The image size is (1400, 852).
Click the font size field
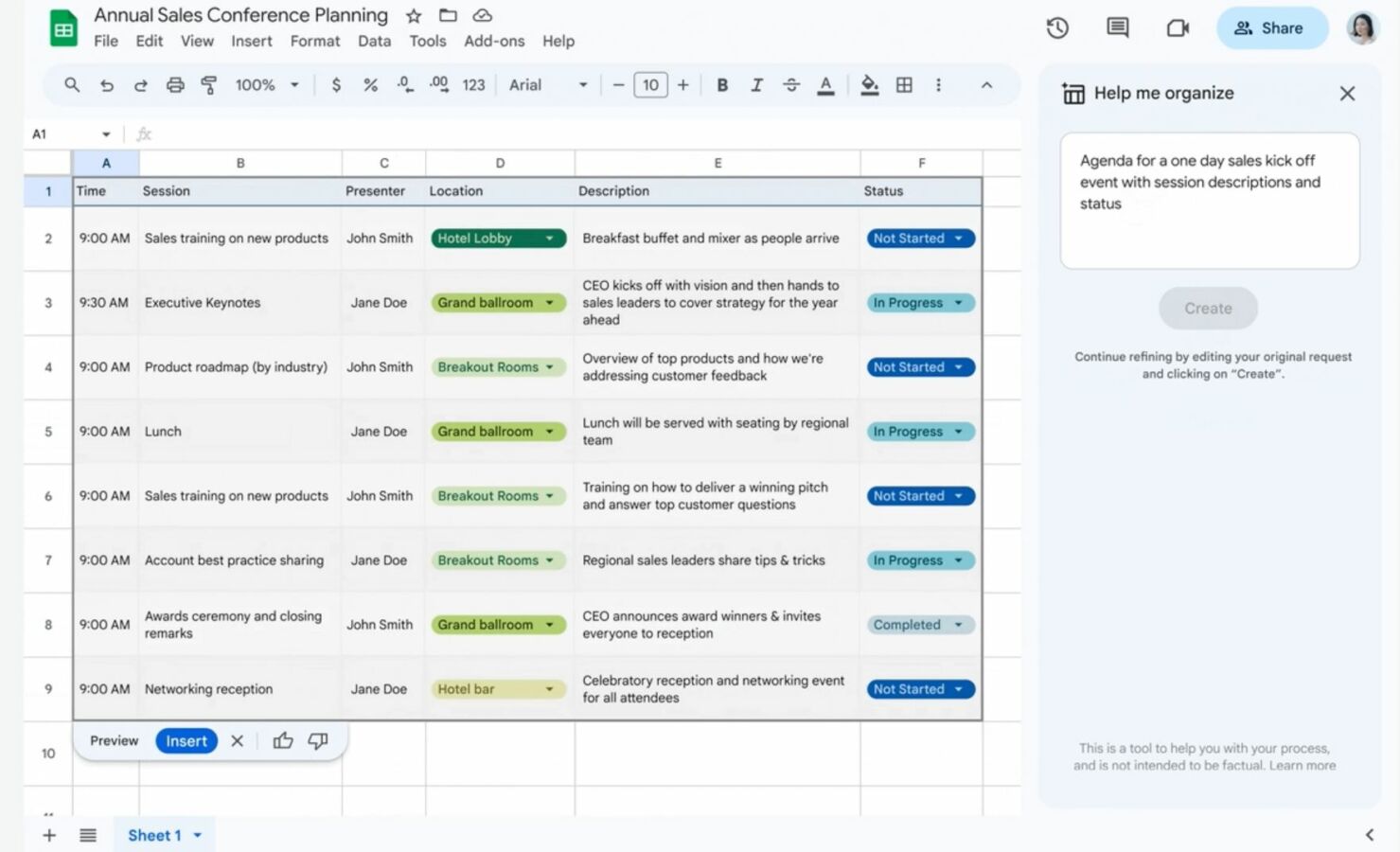coord(650,85)
